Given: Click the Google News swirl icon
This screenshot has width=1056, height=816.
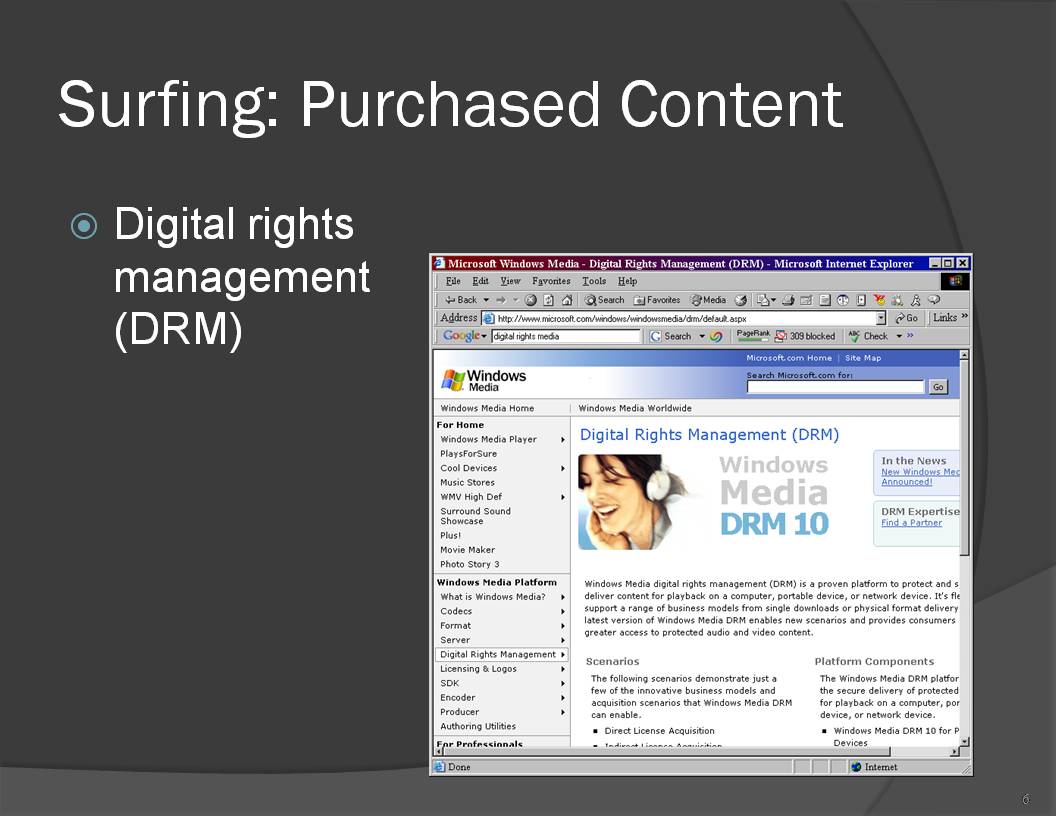Looking at the screenshot, I should (716, 336).
